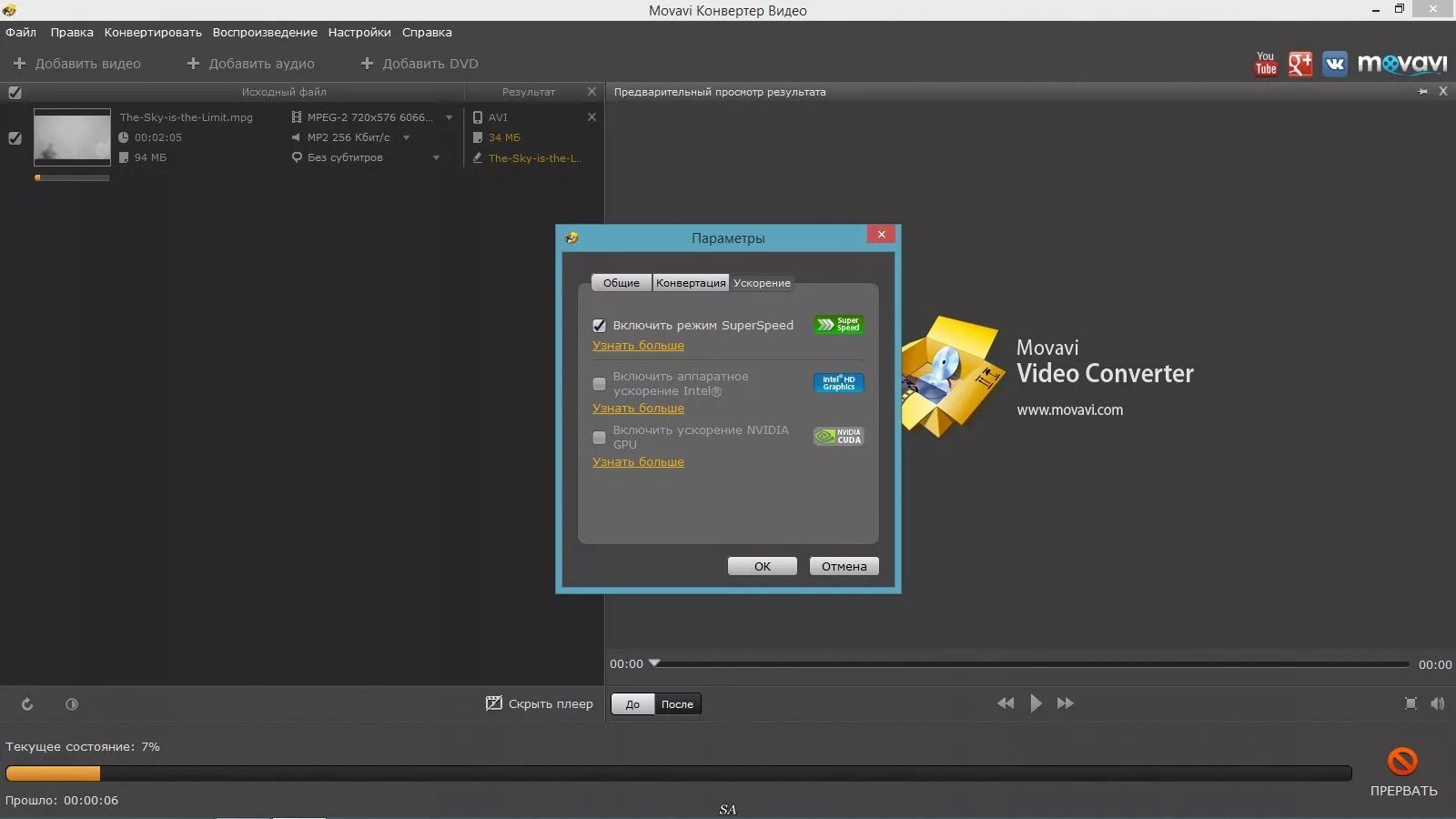Toggle fullscreen preview icon
Screen dimensions: 1456x819
(x=1410, y=703)
